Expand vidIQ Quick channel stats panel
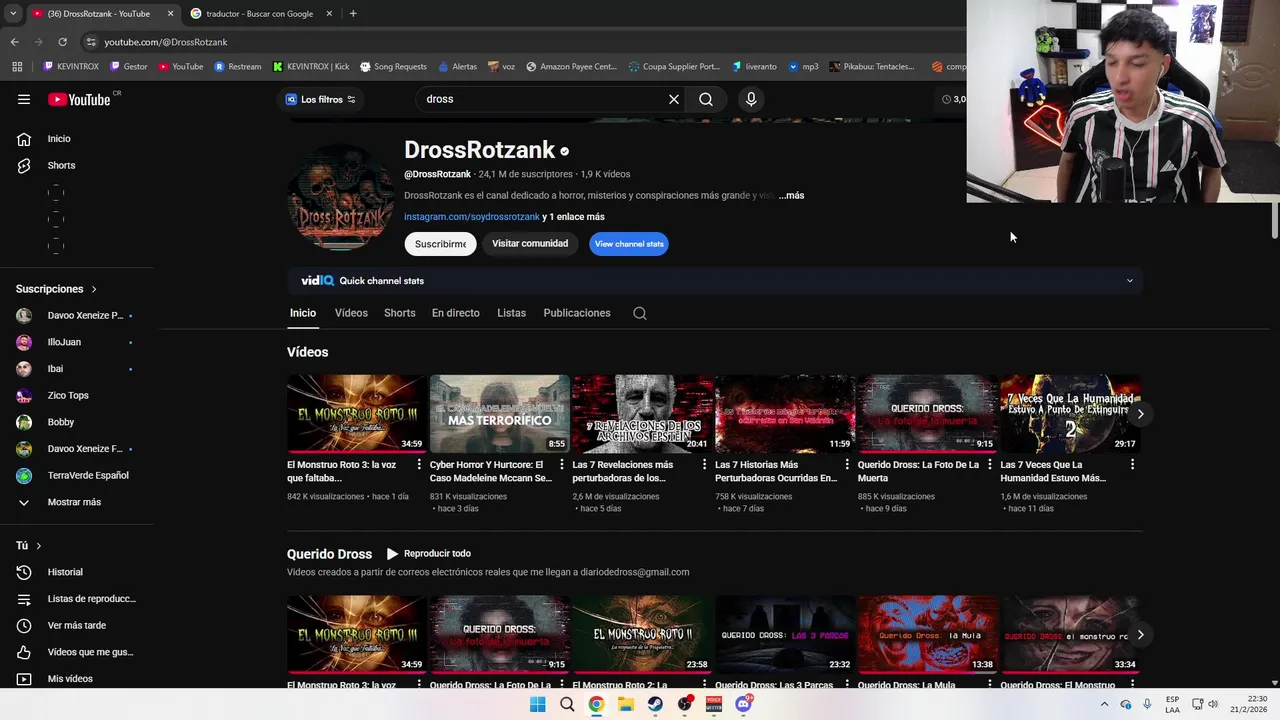Image resolution: width=1280 pixels, height=720 pixels. tap(1130, 281)
